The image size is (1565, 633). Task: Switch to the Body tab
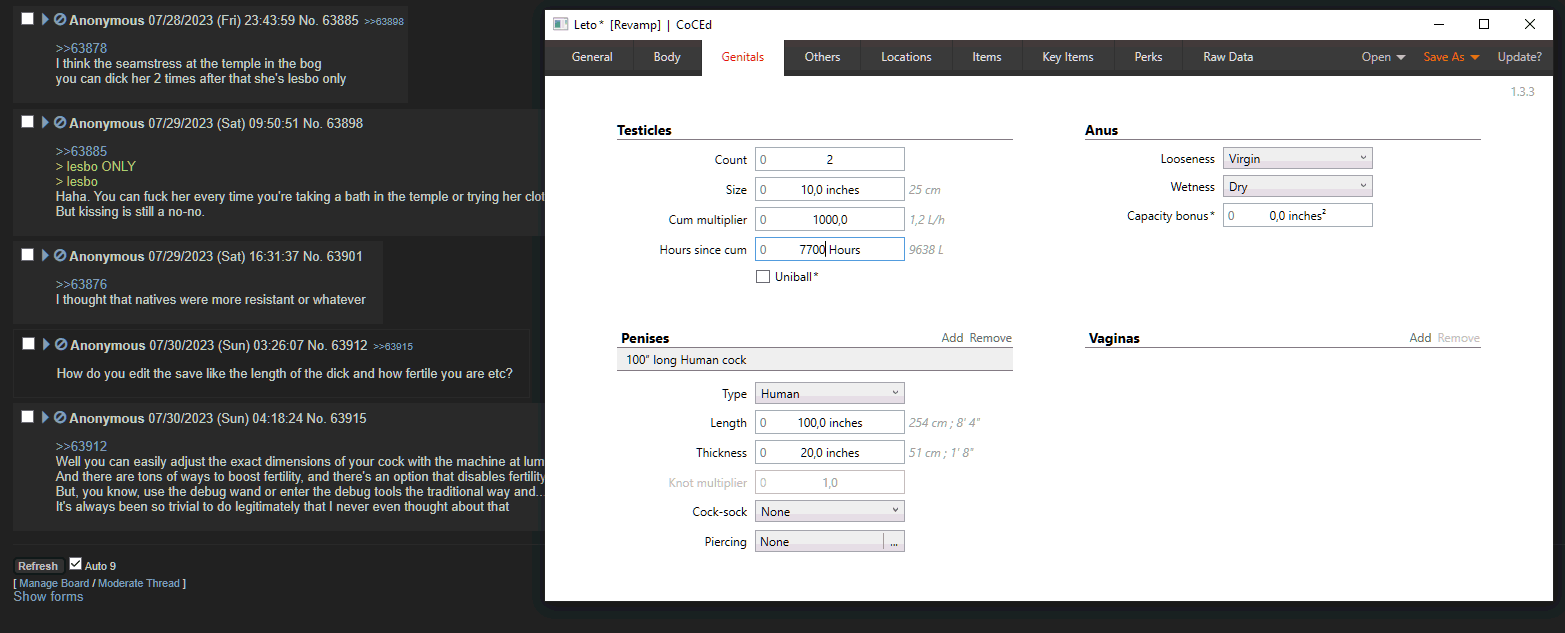pyautogui.click(x=667, y=57)
